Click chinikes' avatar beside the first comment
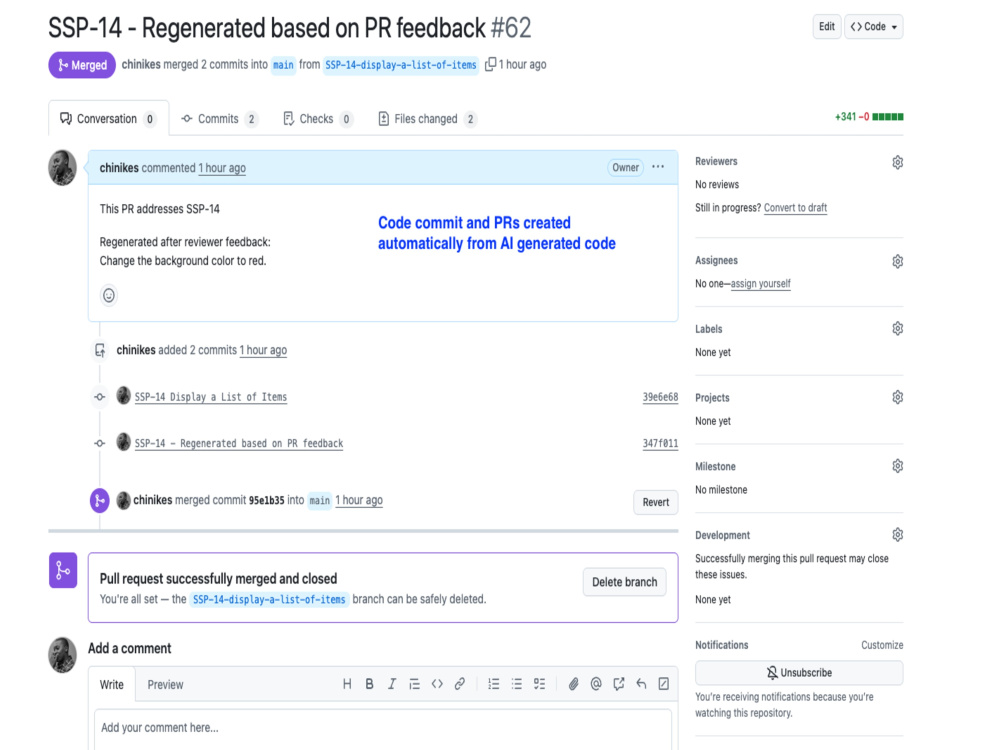Viewport: 1000px width, 750px height. [62, 168]
